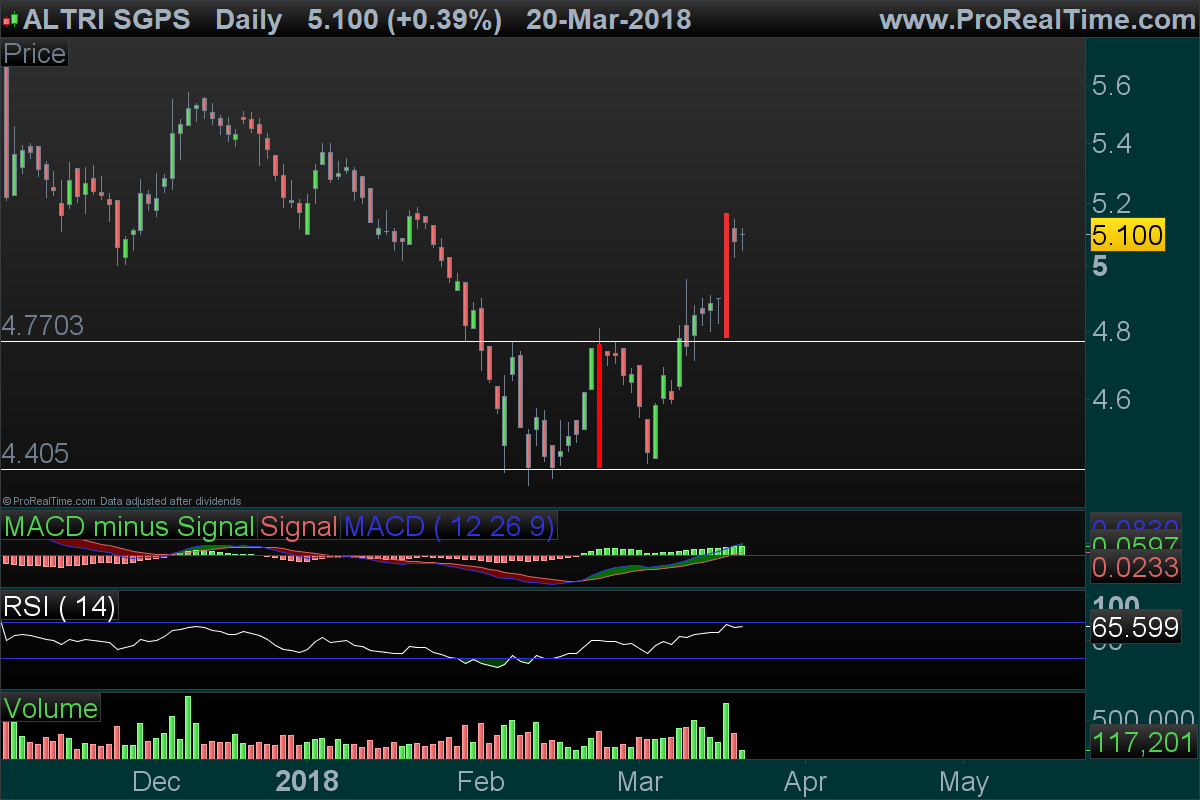Viewport: 1200px width, 800px height.
Task: Click the Daily timeframe label
Action: tap(248, 19)
